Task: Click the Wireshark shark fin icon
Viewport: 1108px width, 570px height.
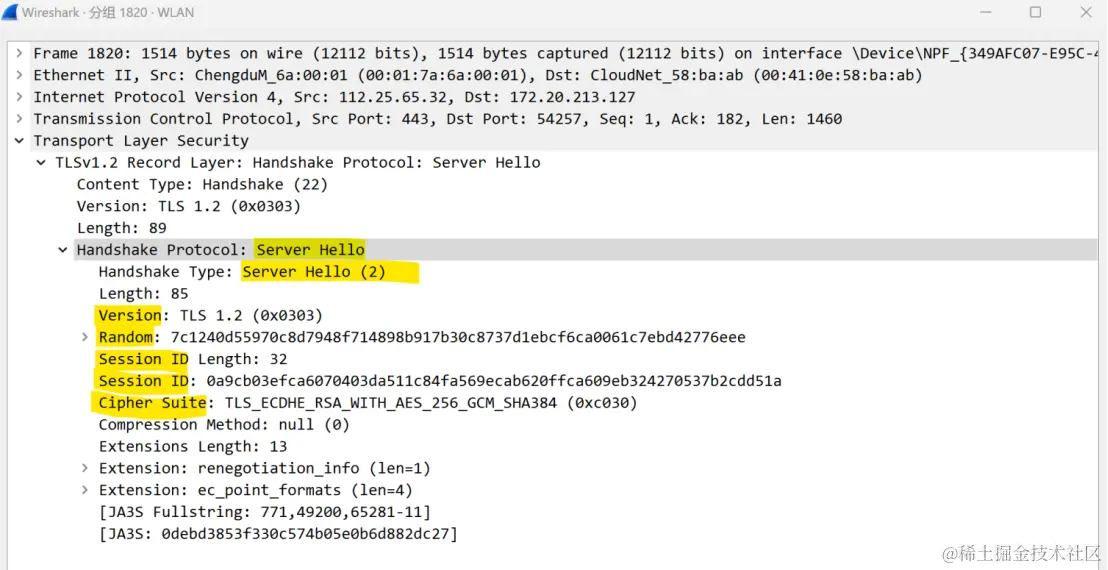Action: tap(10, 12)
